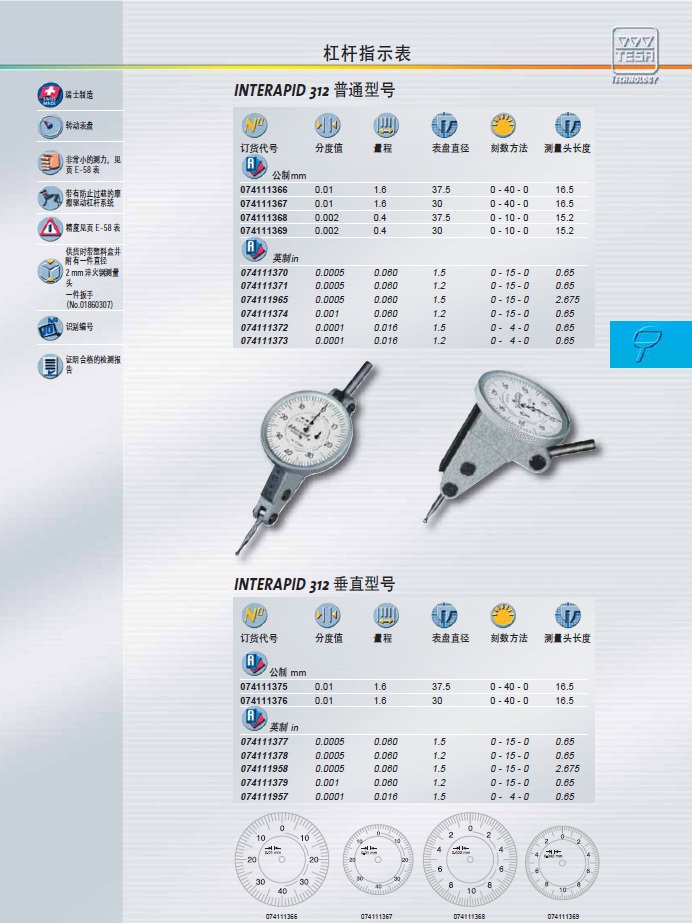Click the dial face drawing above caption 074111367
Screen dimensions: 692x923
(377, 860)
